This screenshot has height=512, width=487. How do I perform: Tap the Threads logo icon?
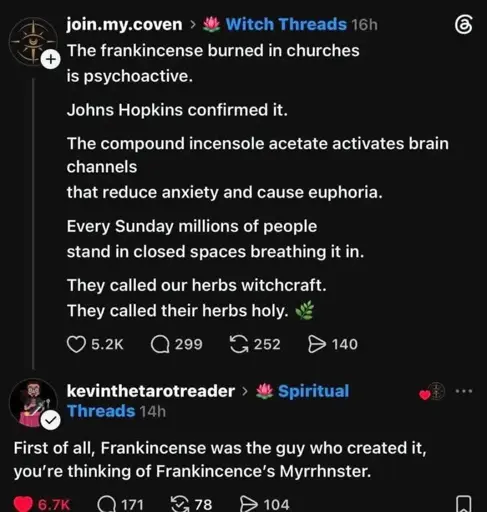463,25
